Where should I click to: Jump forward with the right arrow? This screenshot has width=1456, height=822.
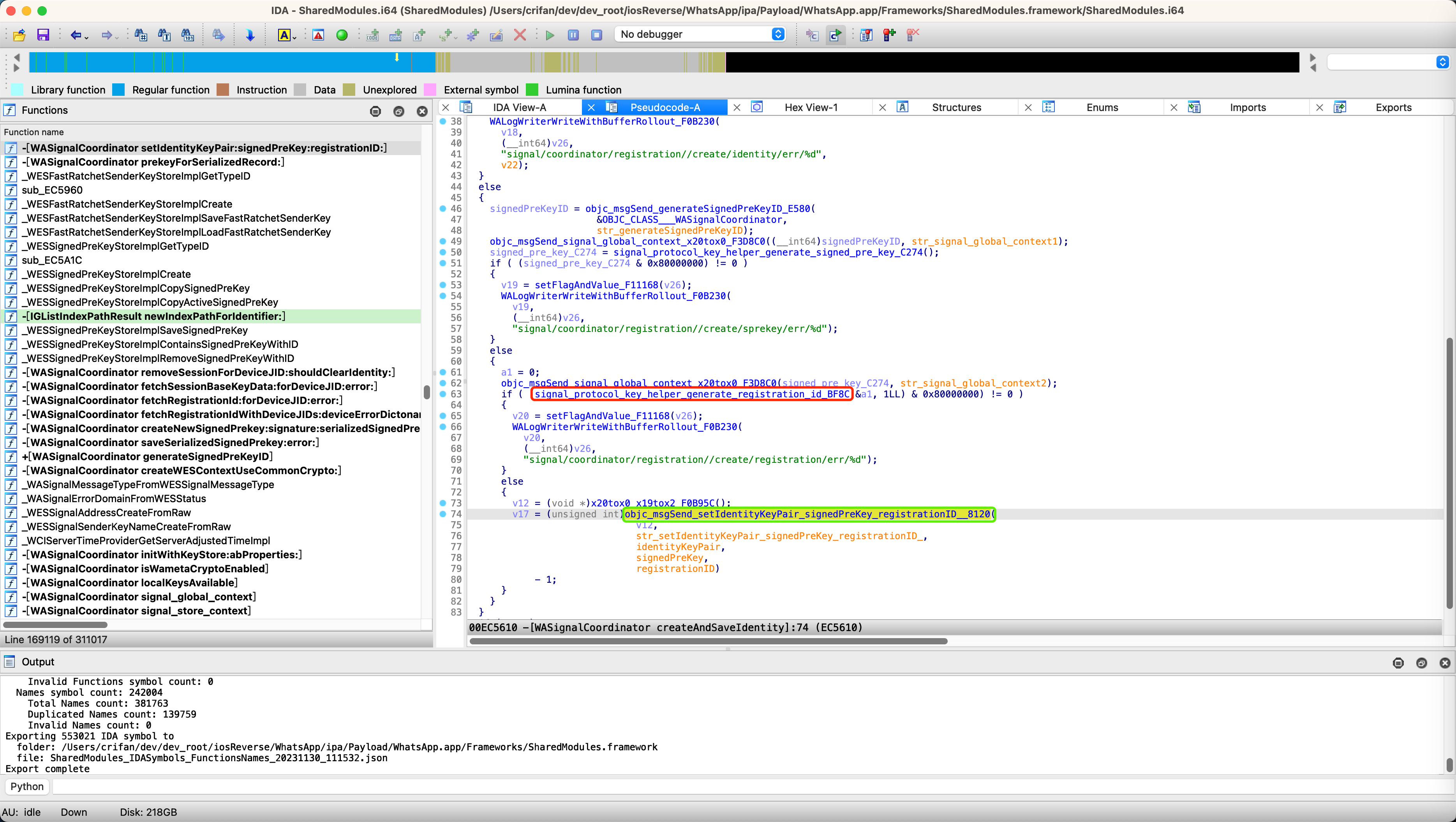tap(106, 35)
